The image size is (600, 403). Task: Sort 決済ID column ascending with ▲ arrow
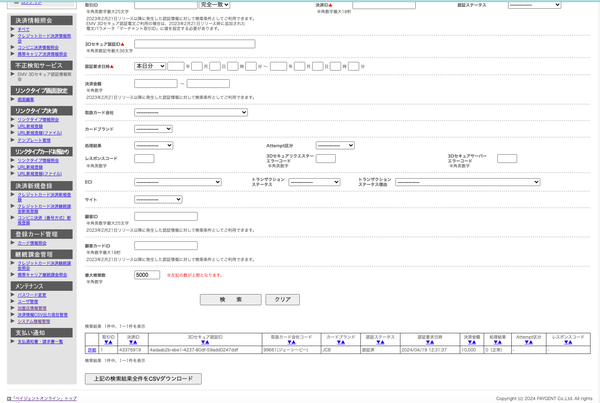pyautogui.click(x=135, y=342)
